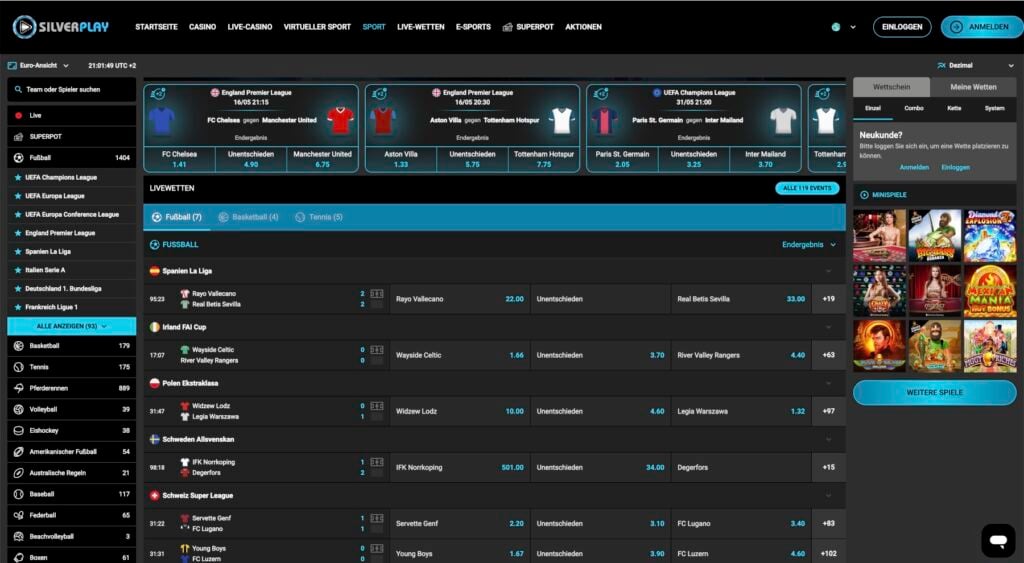The height and width of the screenshot is (563, 1024).
Task: Click star beside UEFA Europa League
Action: [x=18, y=196]
